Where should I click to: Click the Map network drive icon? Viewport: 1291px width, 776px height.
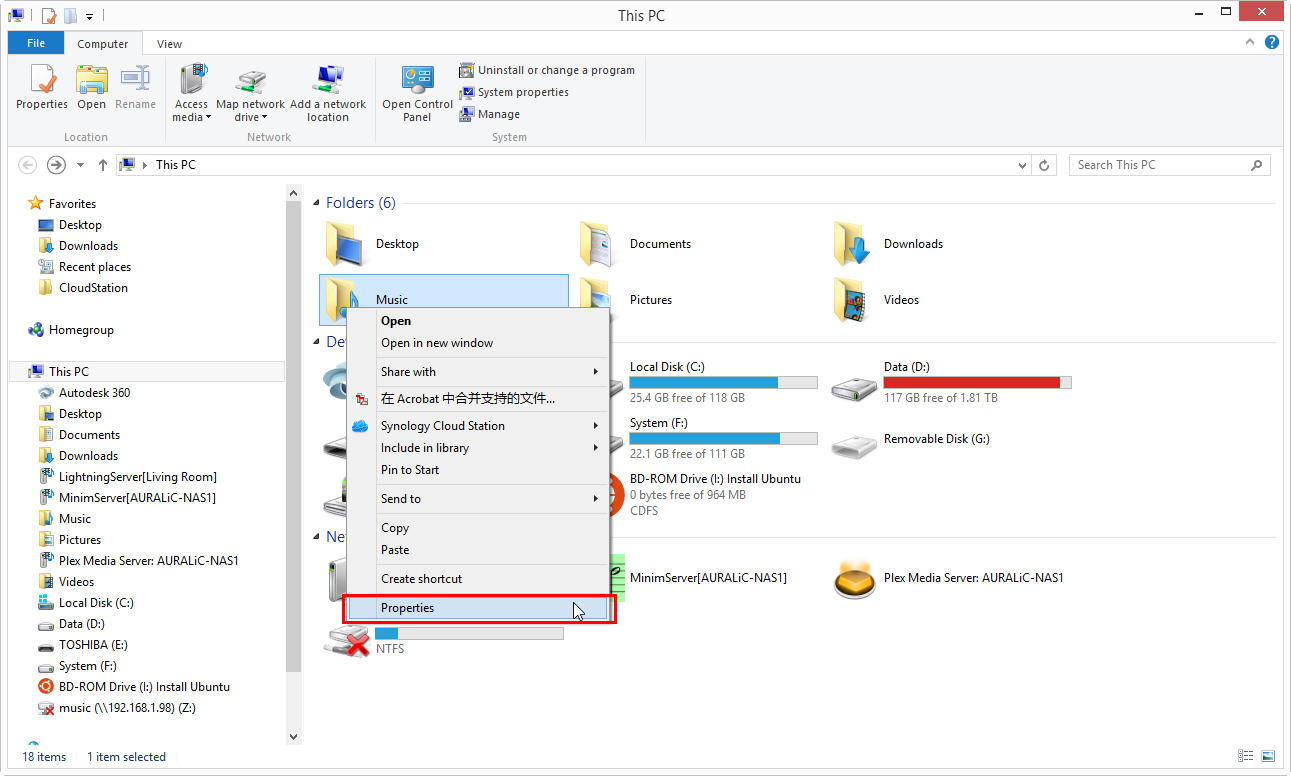[x=250, y=94]
